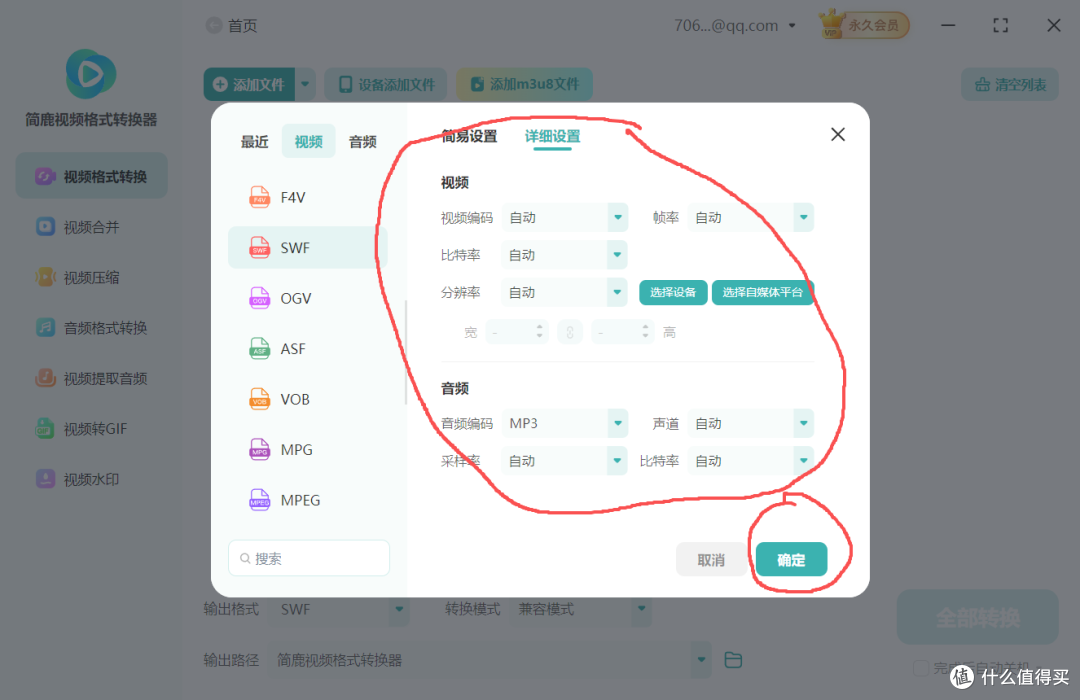
Task: Click the 取消 button
Action: pos(711,559)
